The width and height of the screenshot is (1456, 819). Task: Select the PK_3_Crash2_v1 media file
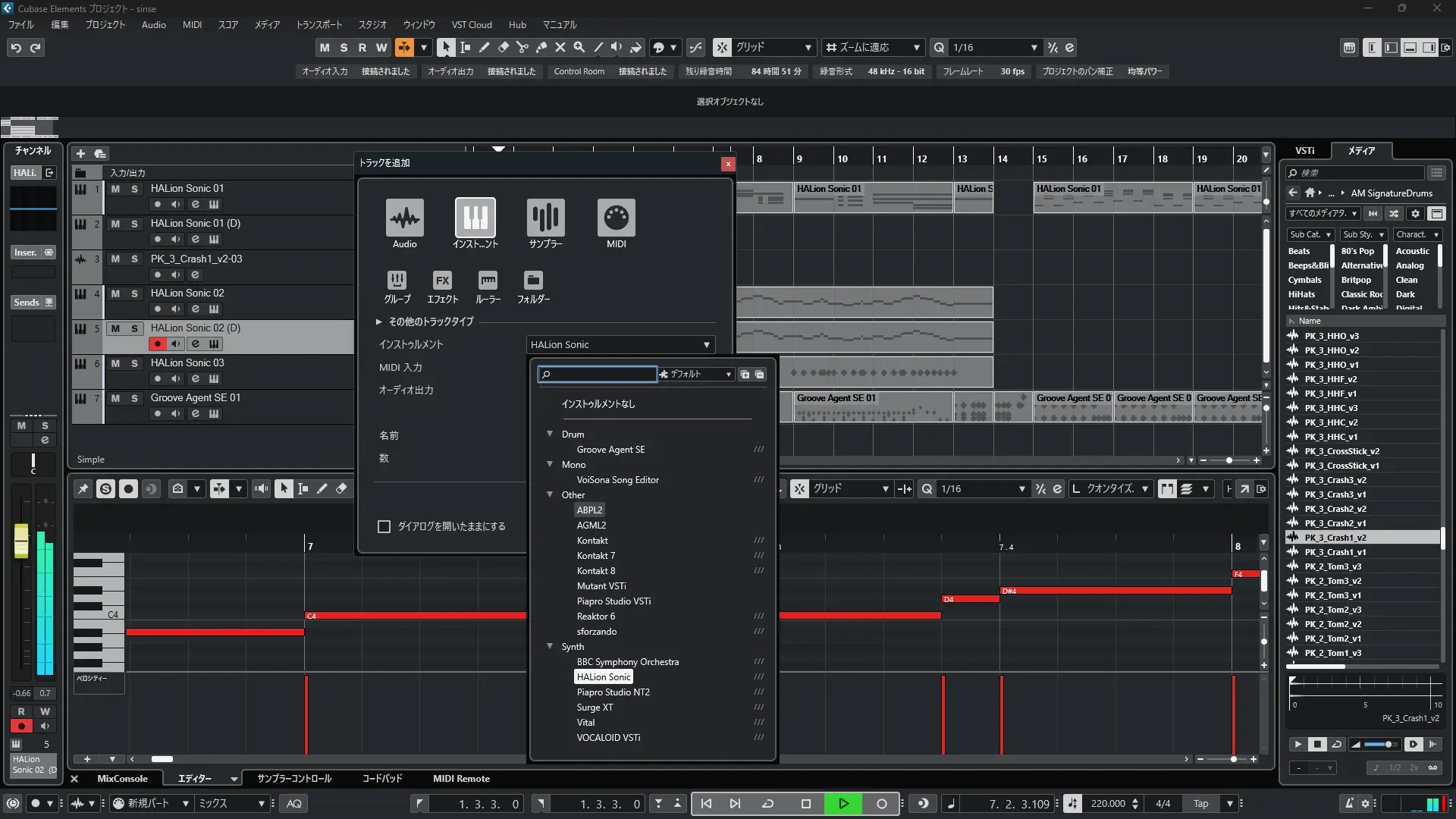click(1335, 523)
